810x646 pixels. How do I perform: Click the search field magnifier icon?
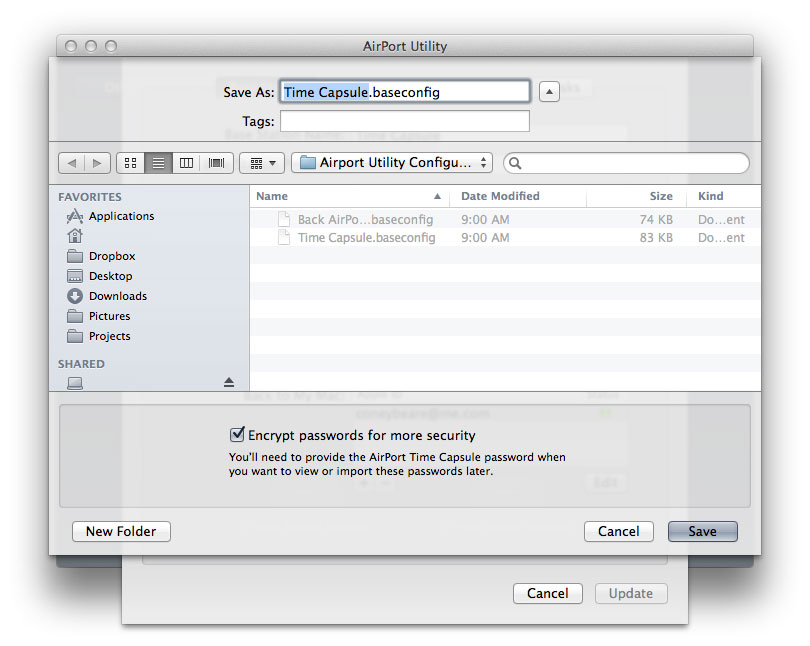click(515, 163)
